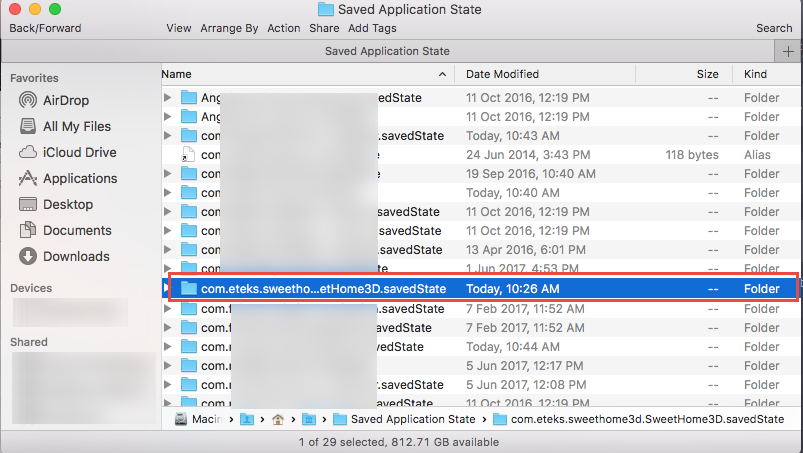
Task: Click the Shared sidebar heading
Action: click(29, 342)
